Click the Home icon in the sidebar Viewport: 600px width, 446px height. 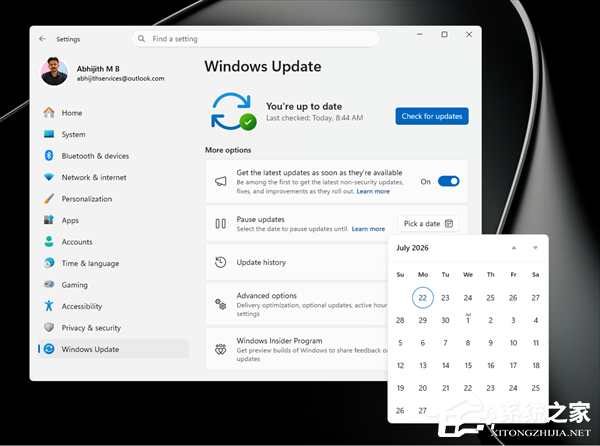[x=49, y=112]
